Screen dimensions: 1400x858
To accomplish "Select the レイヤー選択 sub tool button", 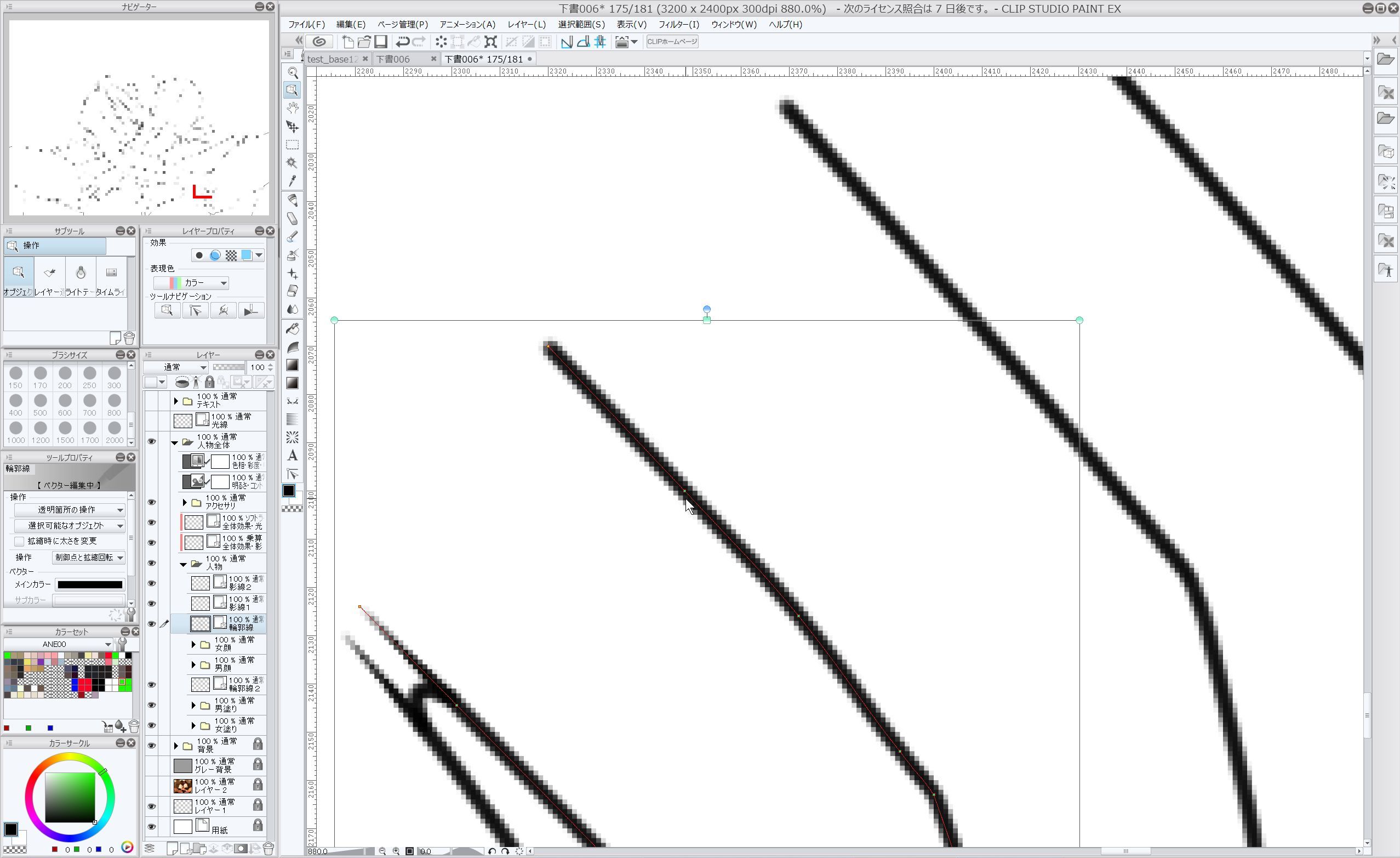I will 49,277.
